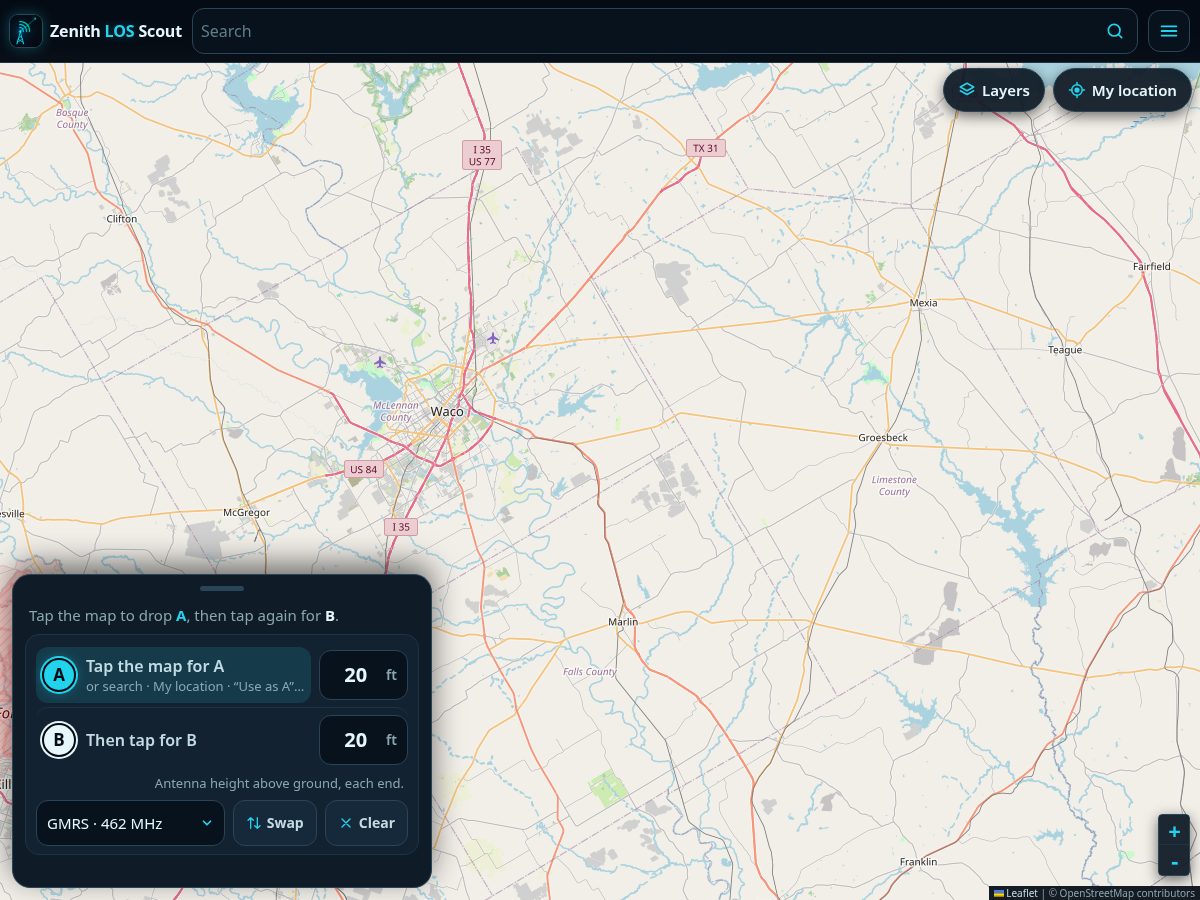1200x900 pixels.
Task: Click the Teague town label
Action: click(1065, 350)
